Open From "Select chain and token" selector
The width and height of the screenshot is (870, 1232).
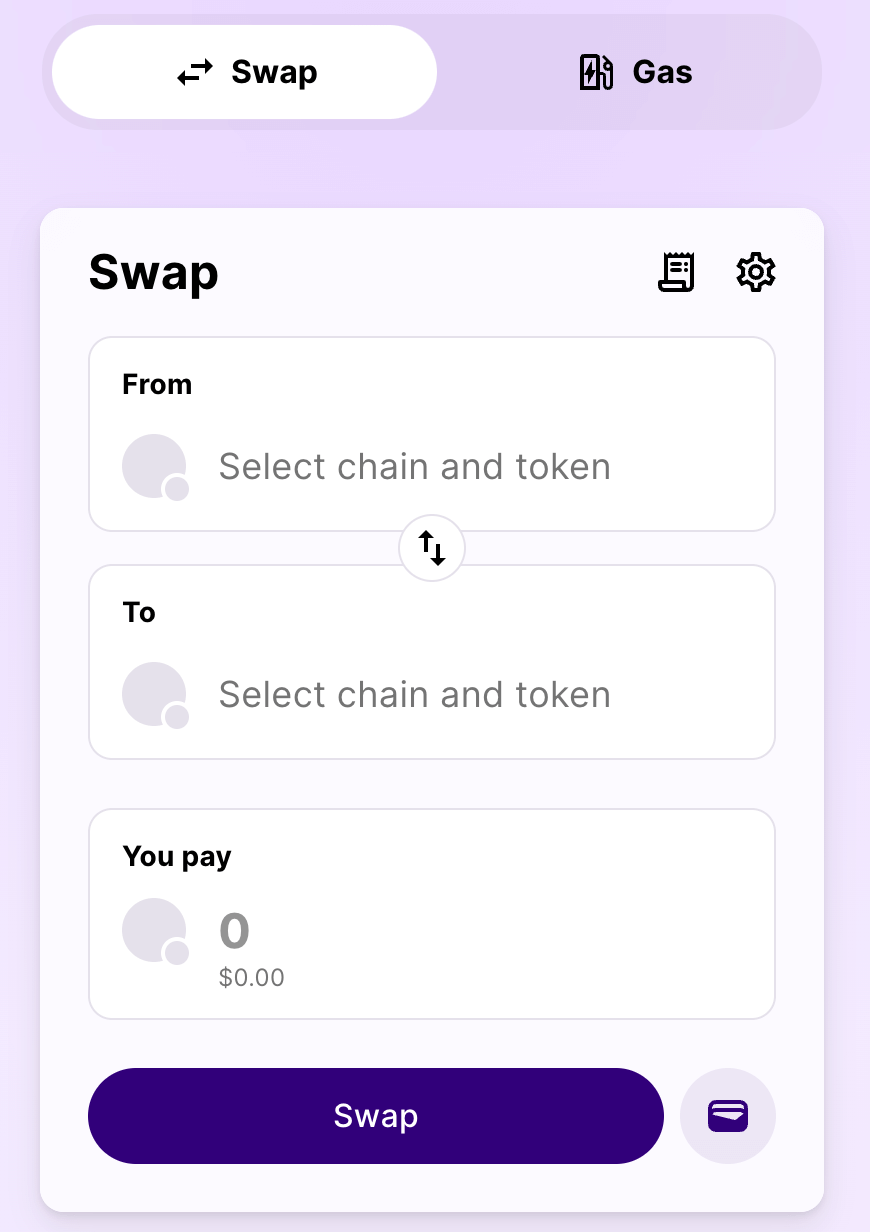pyautogui.click(x=414, y=467)
